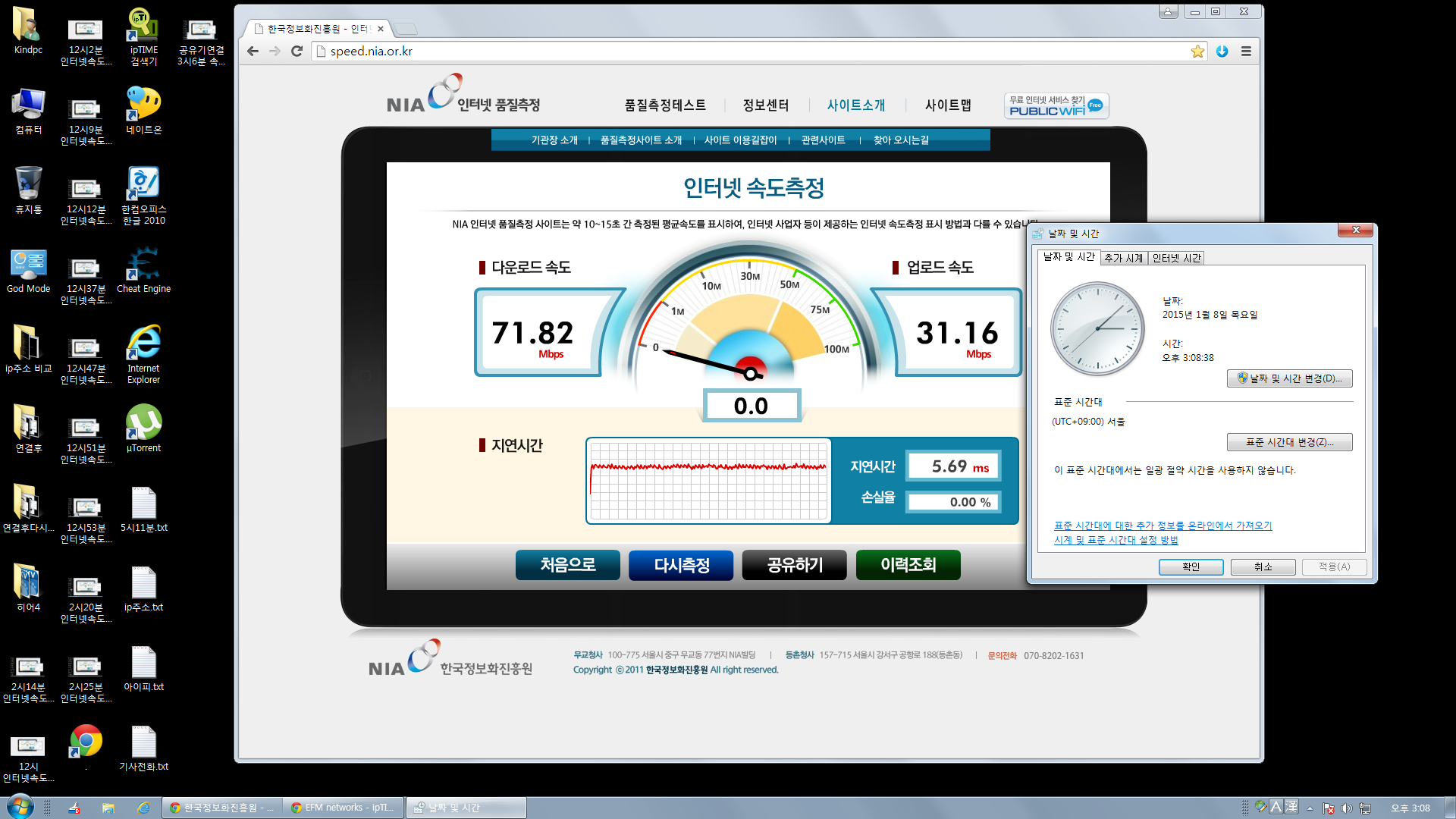Bookmark page with the star icon
Image resolution: width=1456 pixels, height=819 pixels.
pyautogui.click(x=1197, y=52)
